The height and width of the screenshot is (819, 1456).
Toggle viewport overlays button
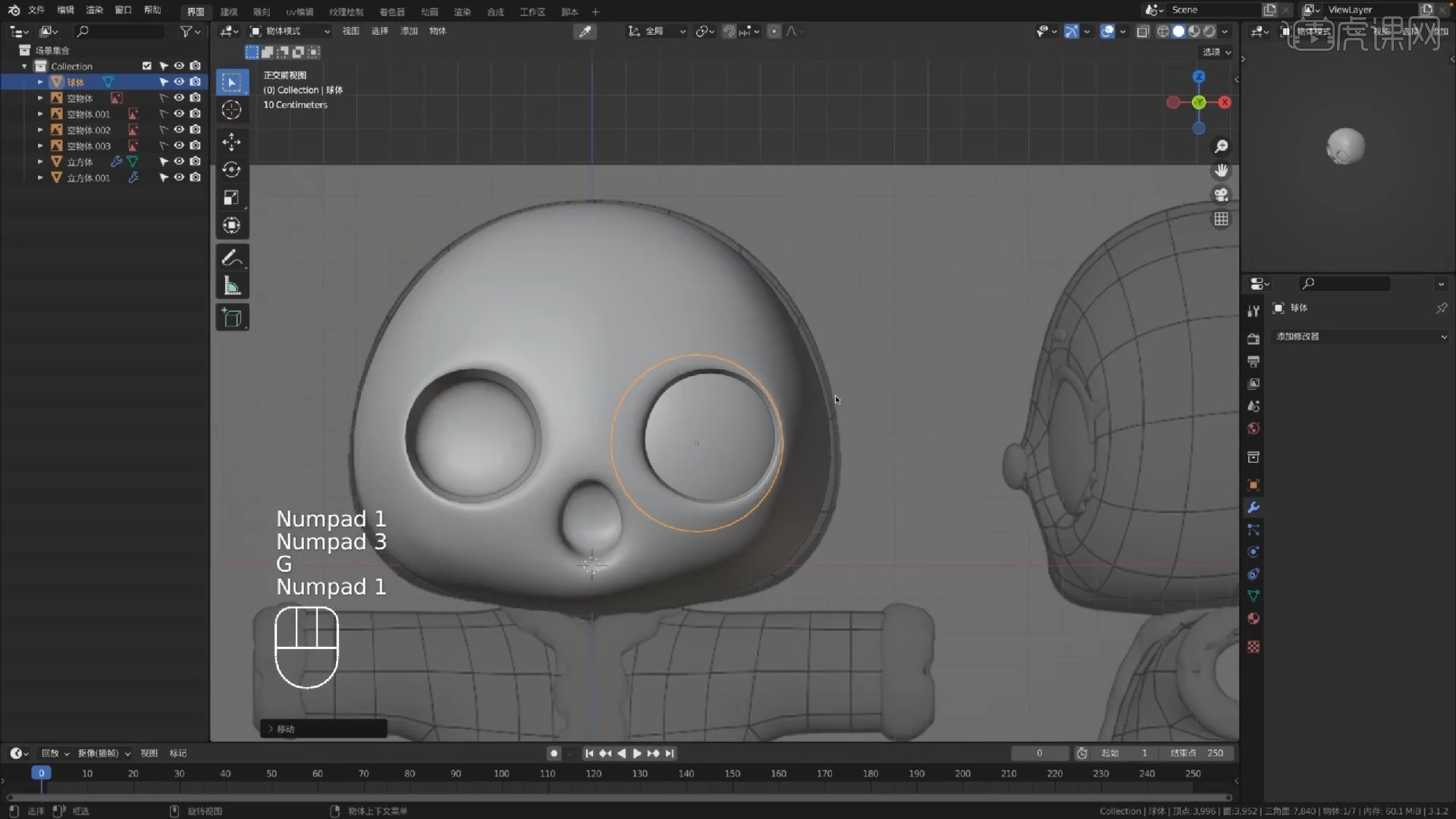point(1107,31)
